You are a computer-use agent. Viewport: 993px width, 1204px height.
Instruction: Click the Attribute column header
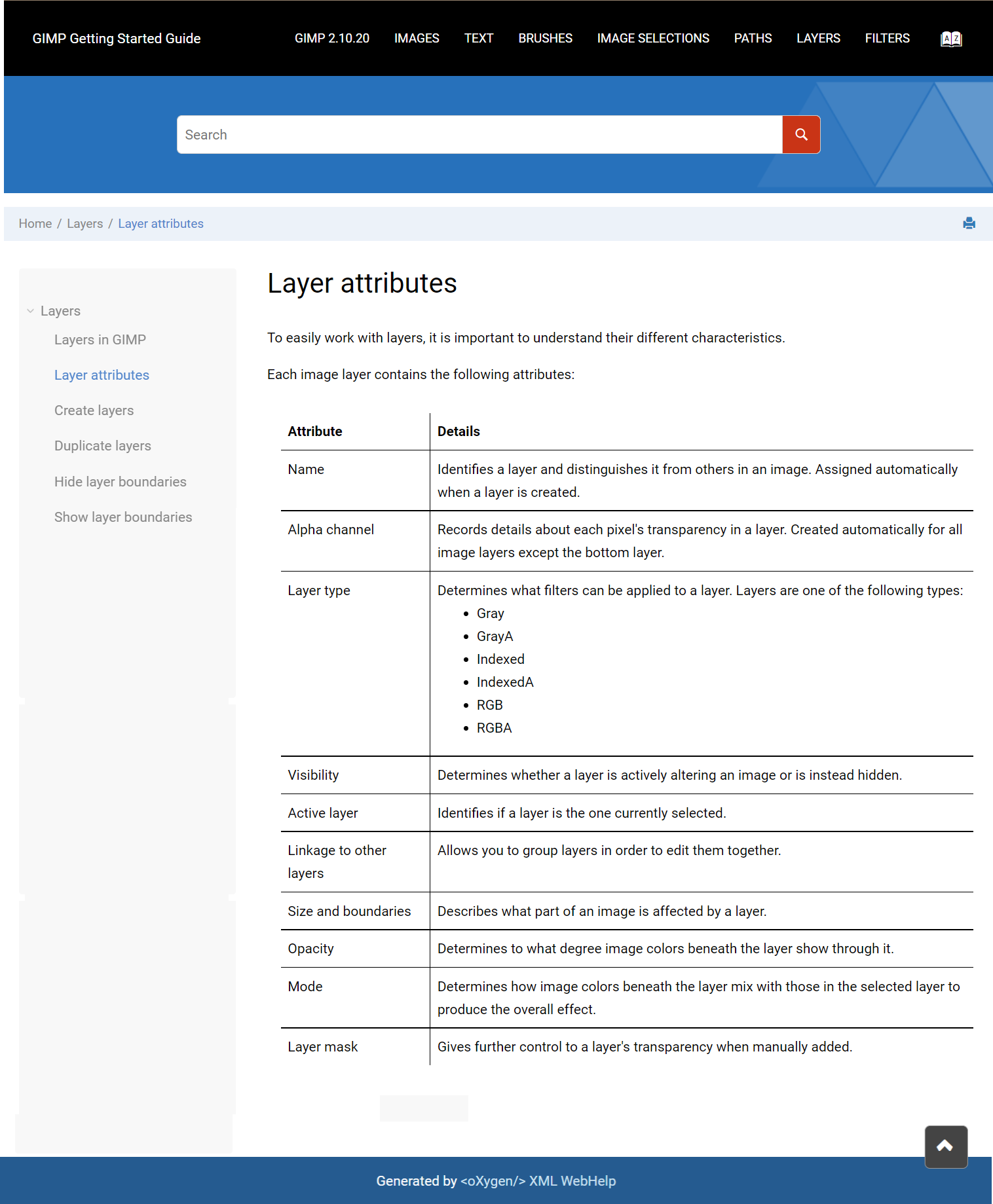click(x=315, y=431)
